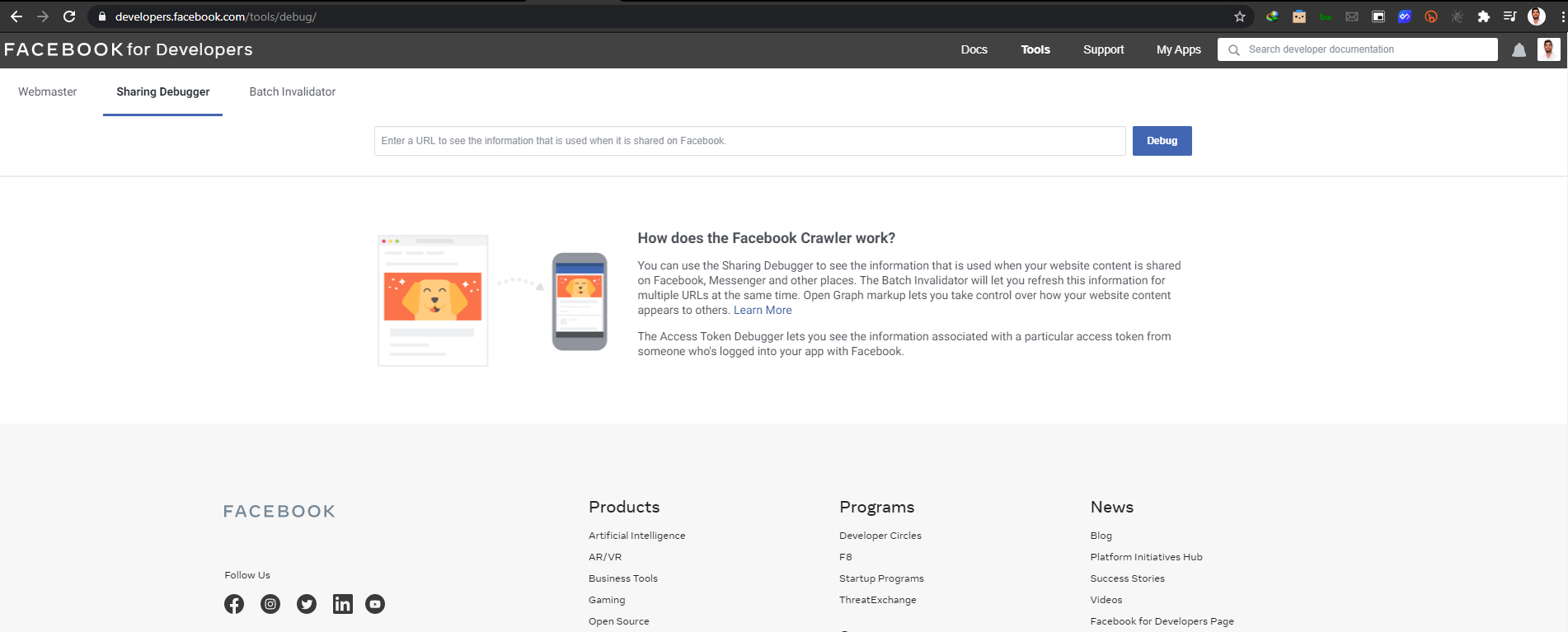Open the Extensions puzzle-piece menu
This screenshot has height=632, width=1568.
[x=1484, y=16]
